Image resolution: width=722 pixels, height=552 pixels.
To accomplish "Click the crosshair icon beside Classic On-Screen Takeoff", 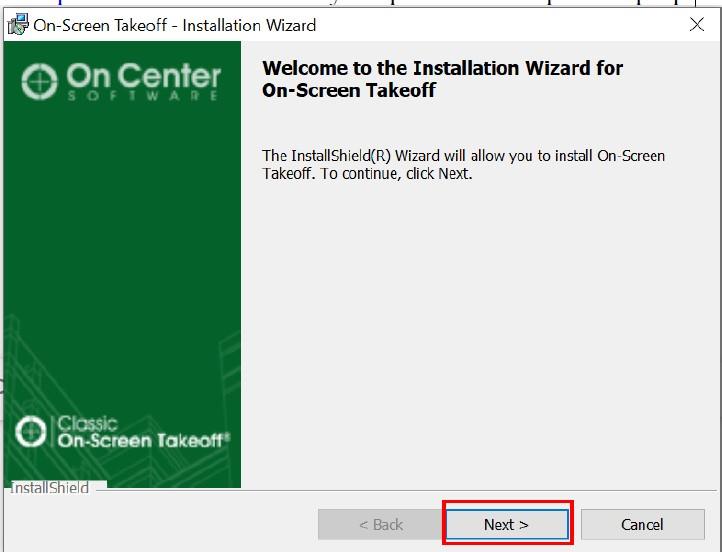I will click(x=33, y=432).
